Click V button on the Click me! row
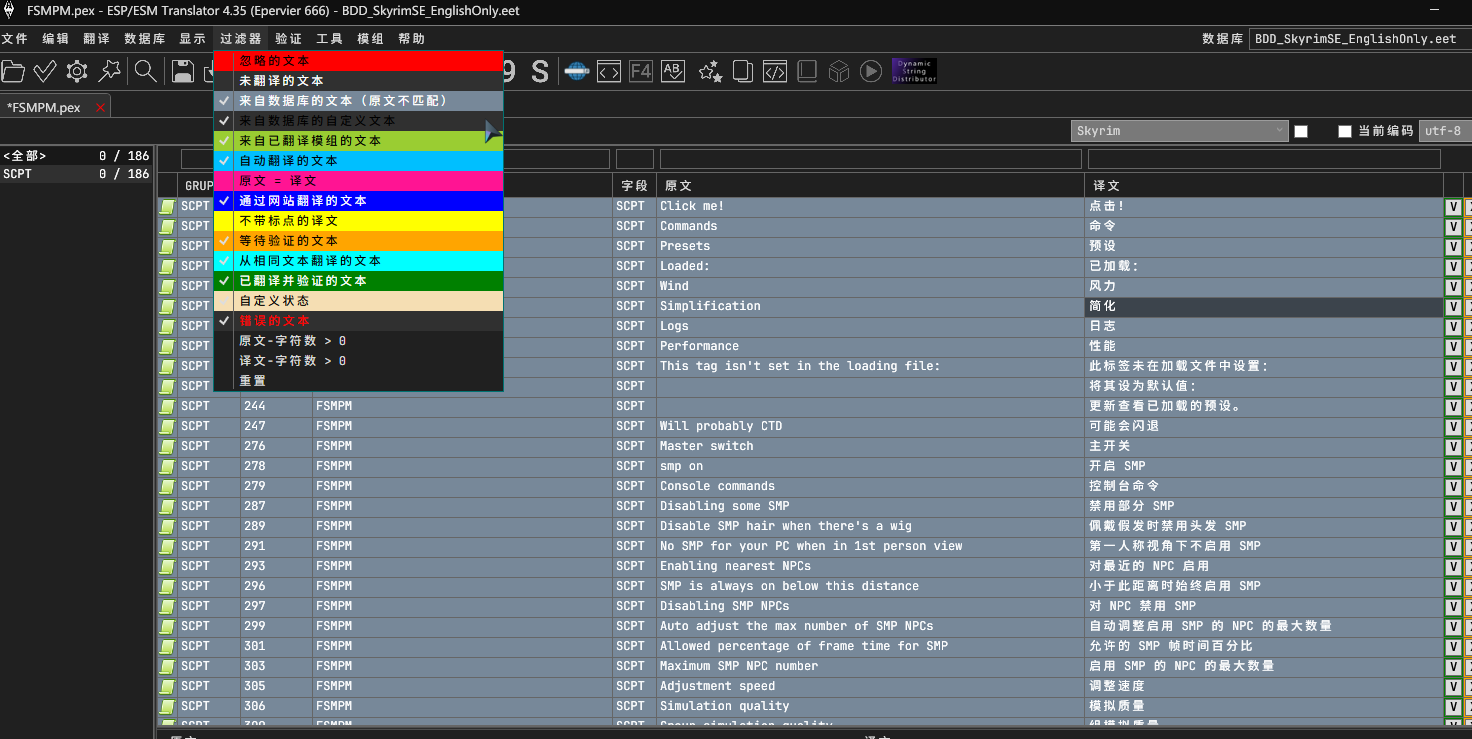1472x739 pixels. coord(1453,206)
